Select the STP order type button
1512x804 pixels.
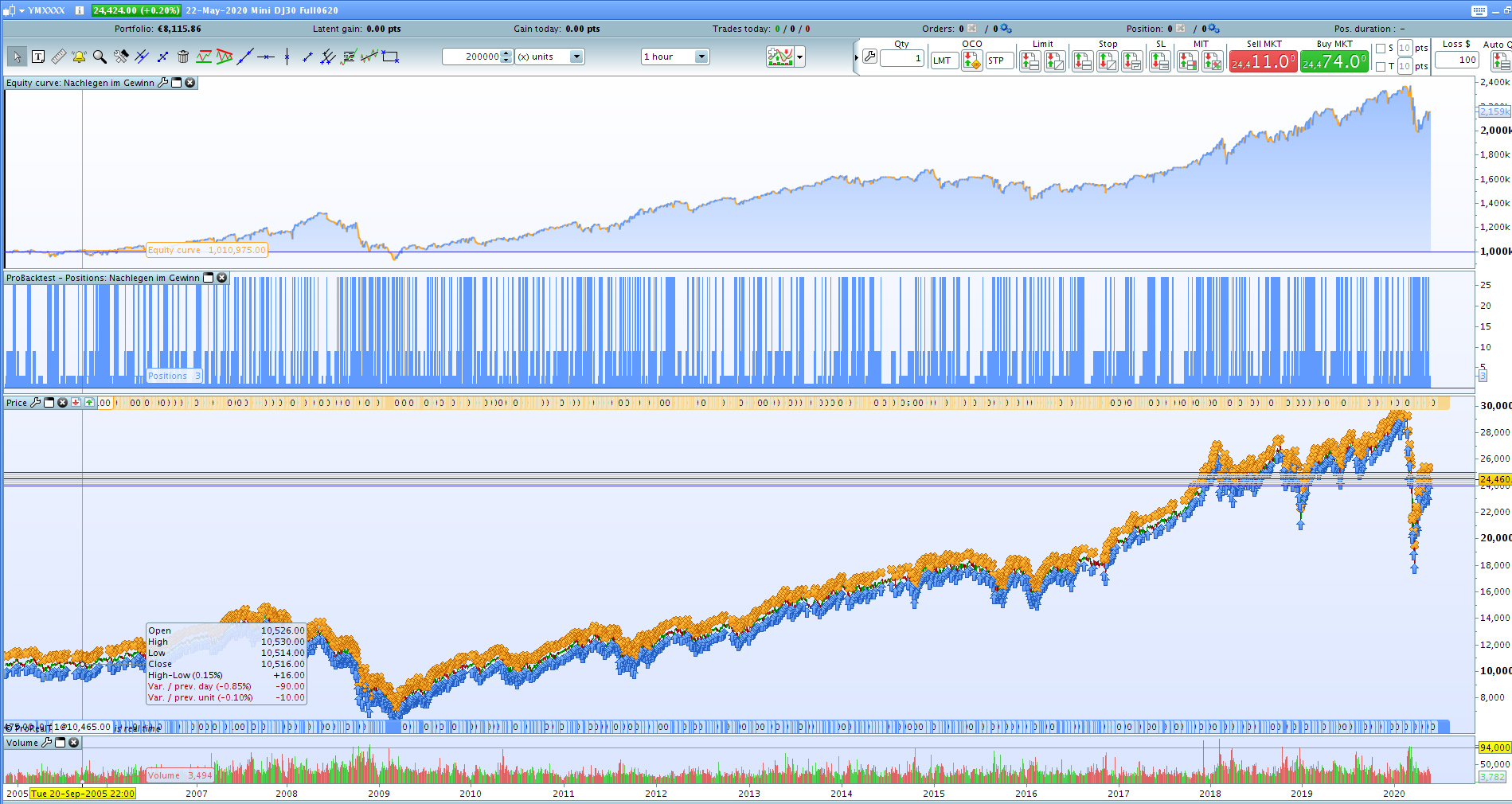tap(998, 60)
